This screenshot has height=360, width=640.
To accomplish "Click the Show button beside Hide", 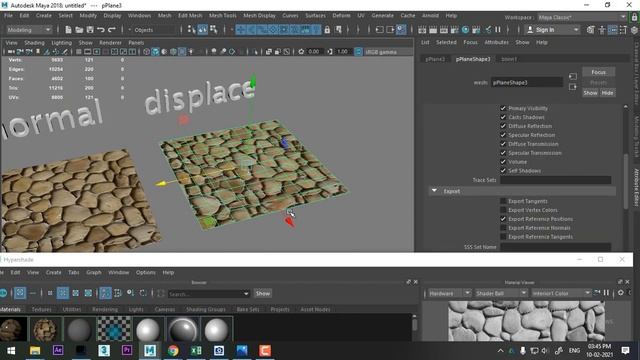I will (x=590, y=93).
